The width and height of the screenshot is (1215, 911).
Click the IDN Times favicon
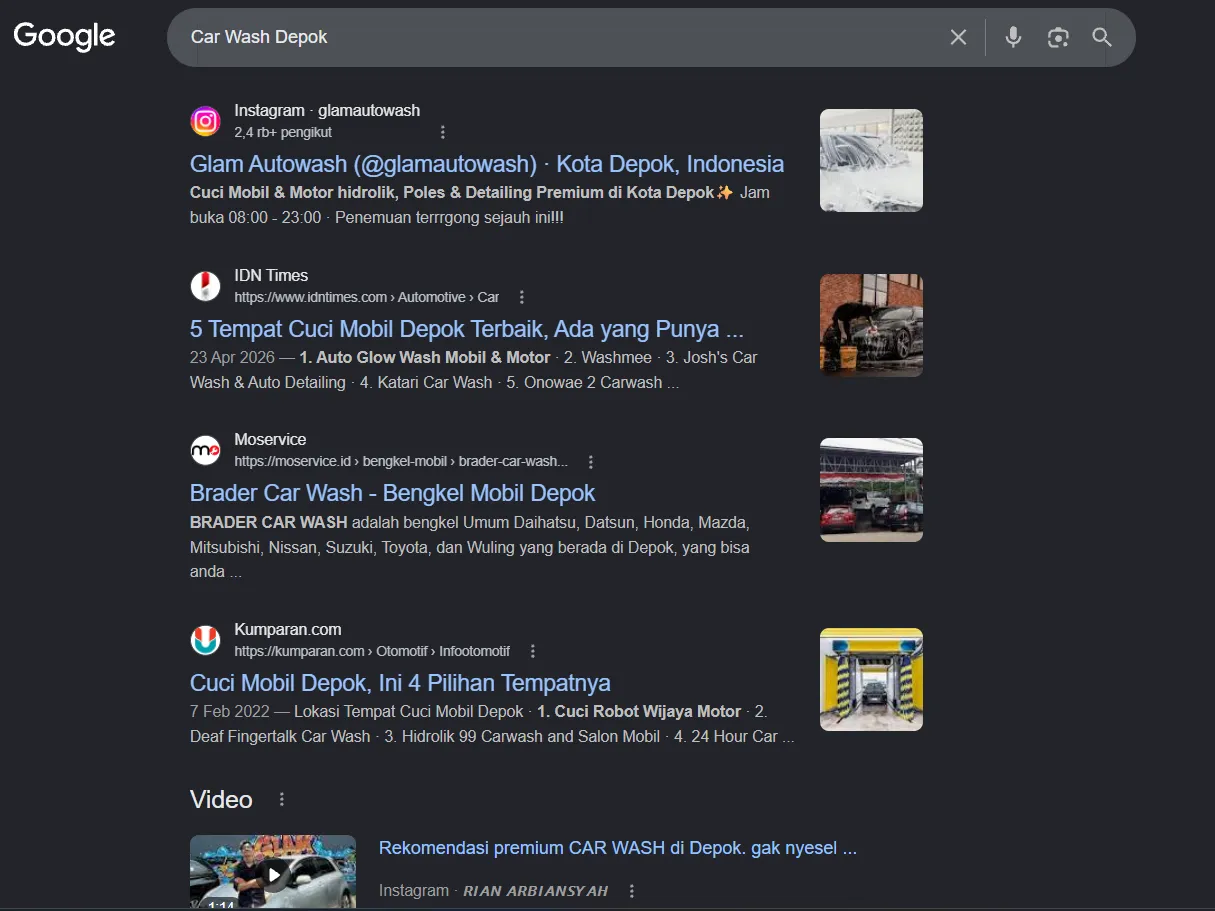[x=205, y=286]
